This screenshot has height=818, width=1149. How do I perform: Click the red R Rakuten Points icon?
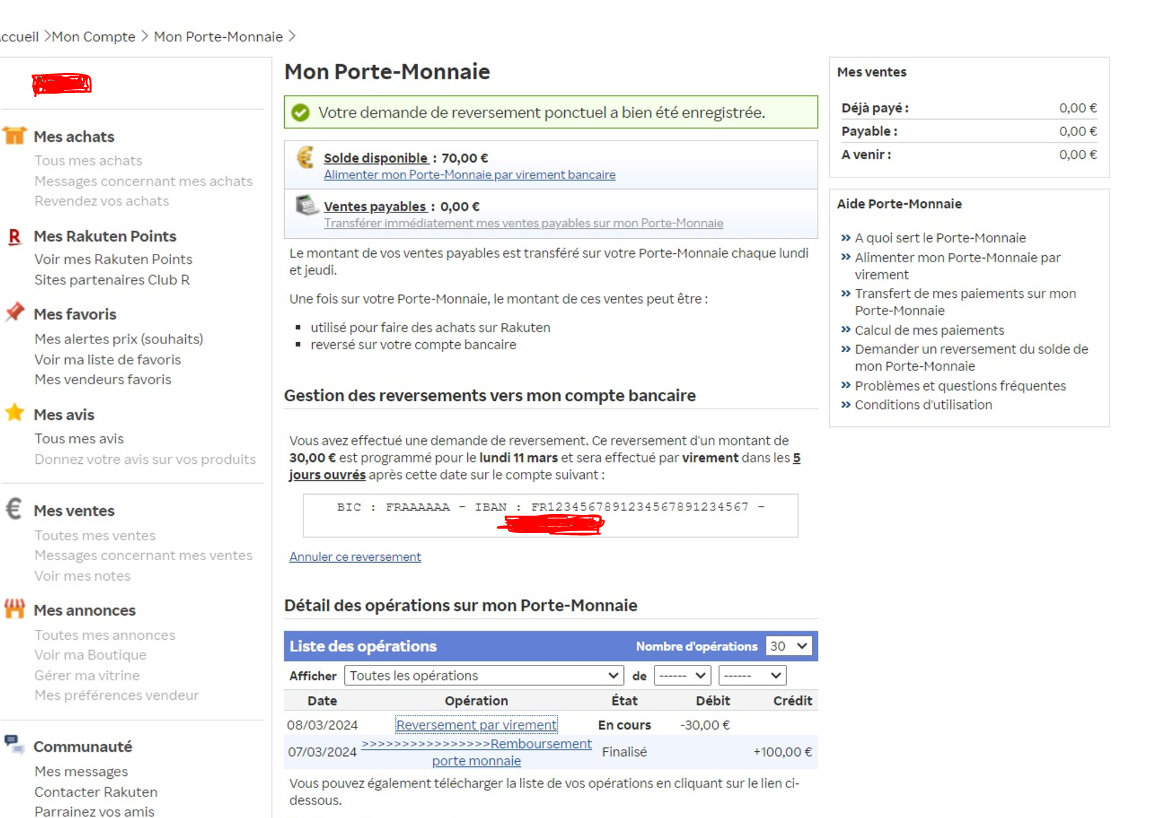coord(14,237)
